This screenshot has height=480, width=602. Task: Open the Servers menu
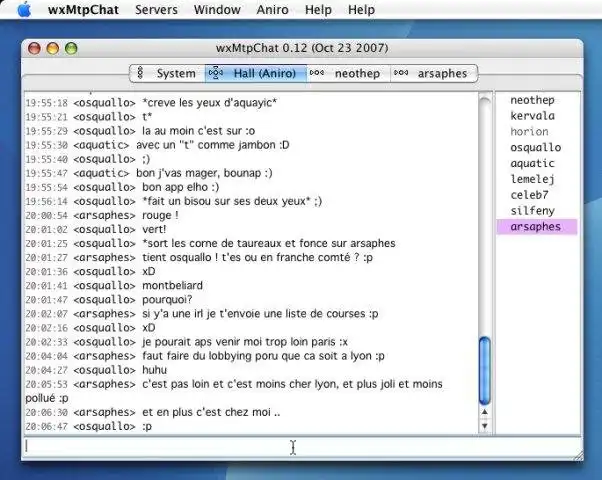coord(156,10)
